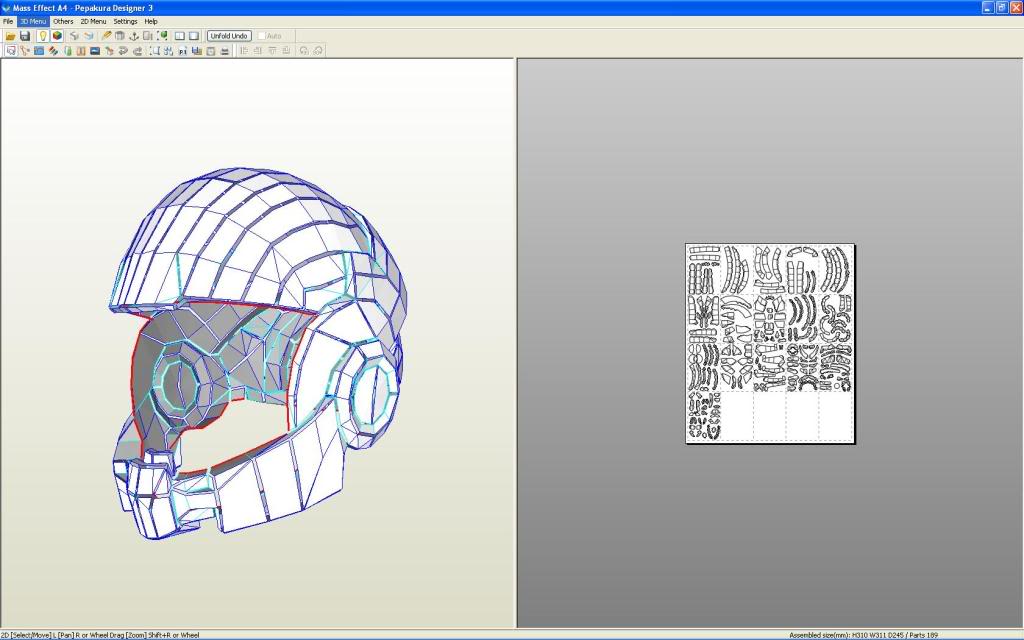Screen dimensions: 1024x640
Task: Click the blue grid arrange-parts icon
Action: pos(168,51)
